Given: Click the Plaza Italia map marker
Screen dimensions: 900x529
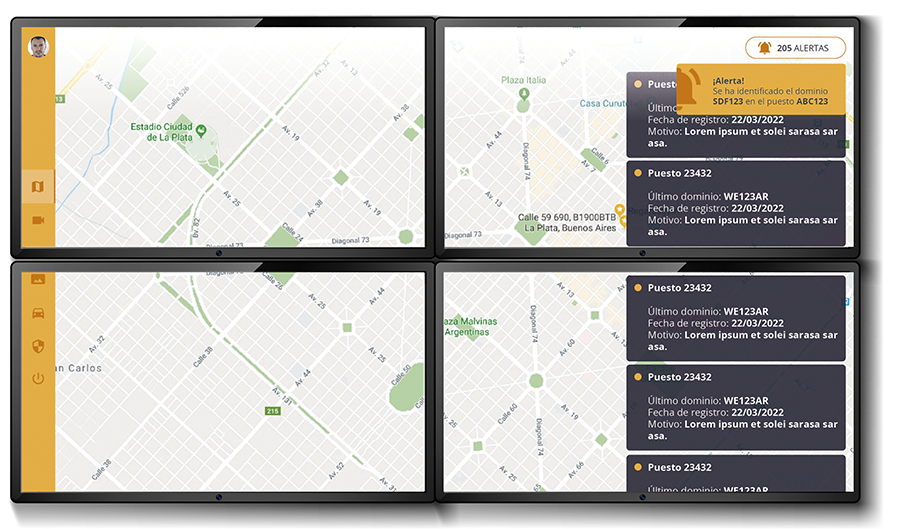Looking at the screenshot, I should pos(523,93).
